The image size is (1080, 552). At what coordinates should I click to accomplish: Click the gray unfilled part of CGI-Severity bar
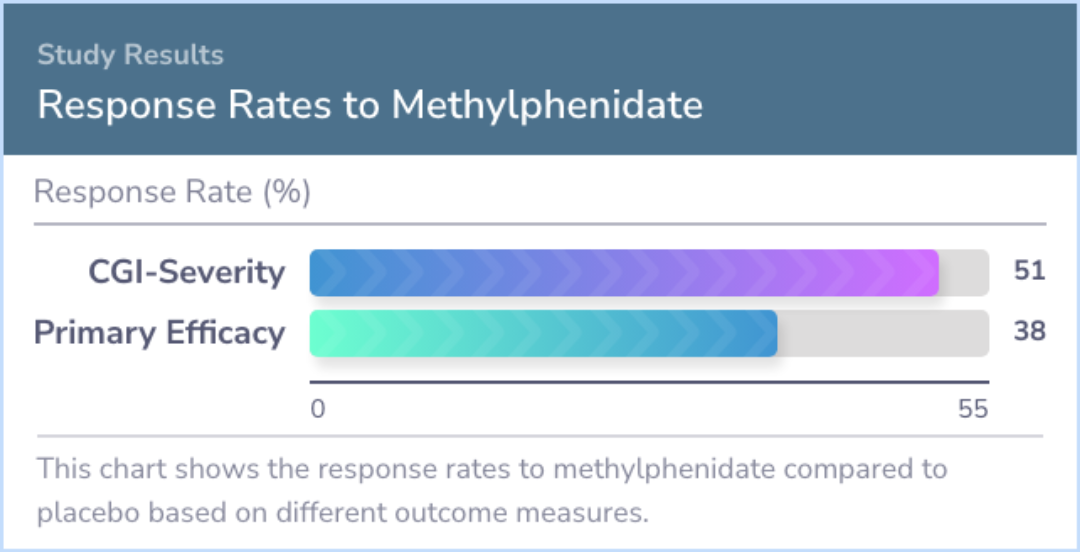click(964, 273)
